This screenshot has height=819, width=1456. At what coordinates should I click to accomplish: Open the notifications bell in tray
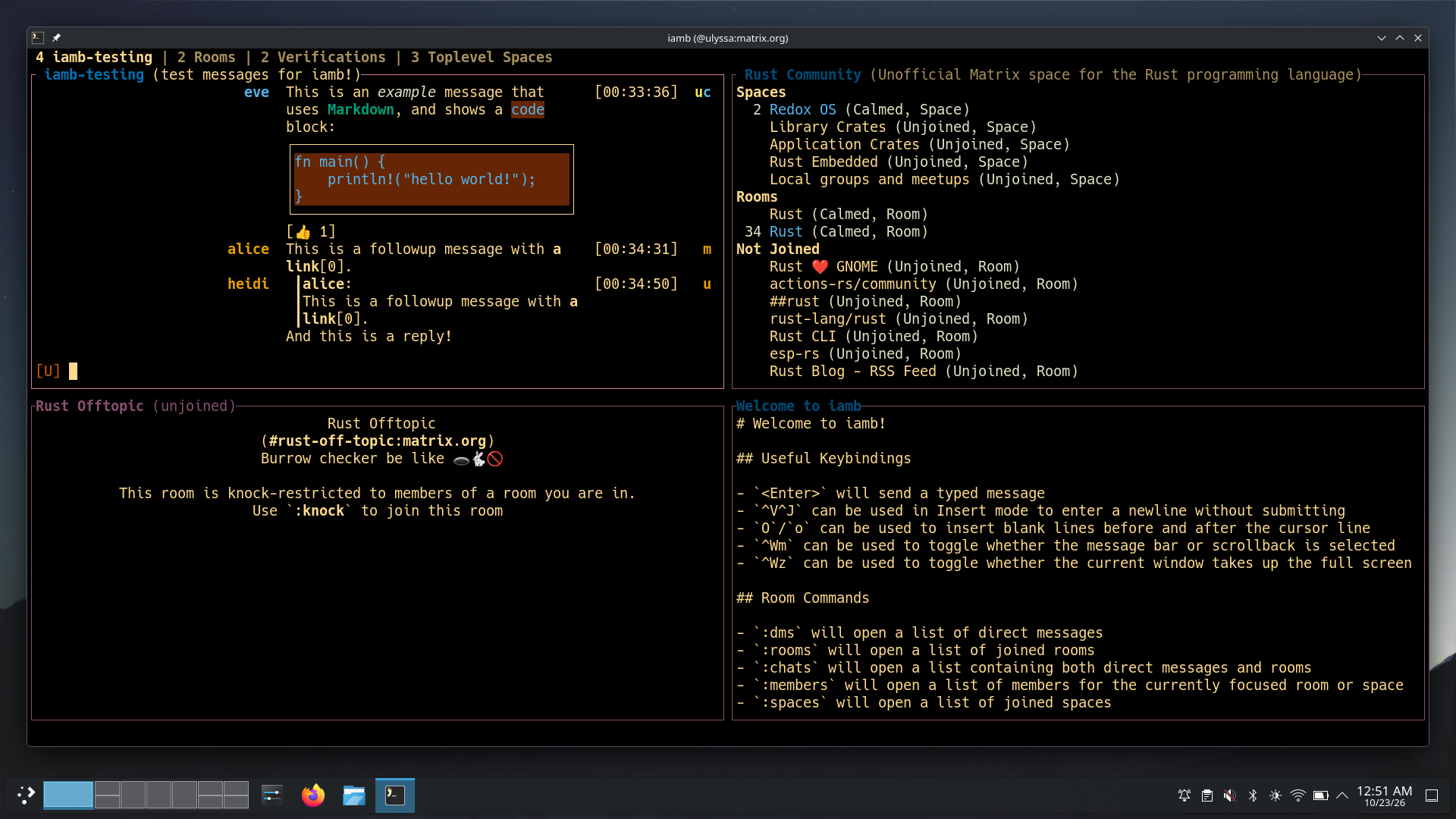pos(1185,795)
